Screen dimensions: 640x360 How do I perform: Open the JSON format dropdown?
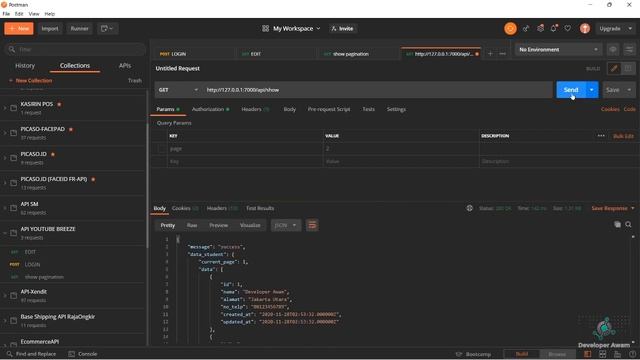[x=286, y=225]
